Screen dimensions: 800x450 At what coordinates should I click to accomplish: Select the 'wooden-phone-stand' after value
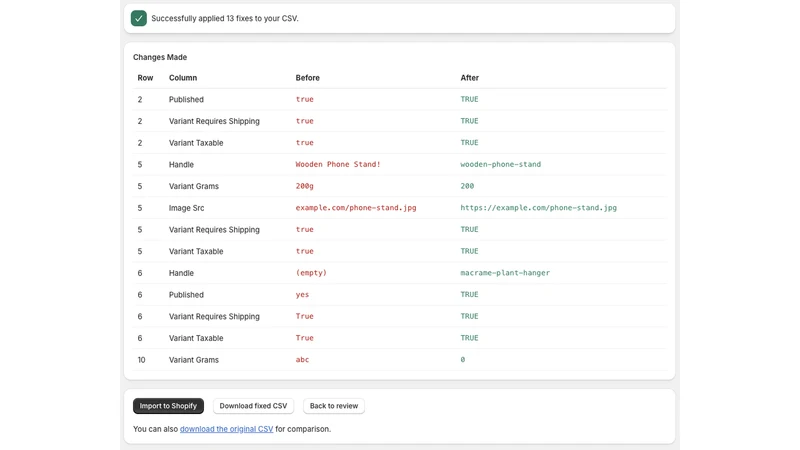click(x=501, y=164)
